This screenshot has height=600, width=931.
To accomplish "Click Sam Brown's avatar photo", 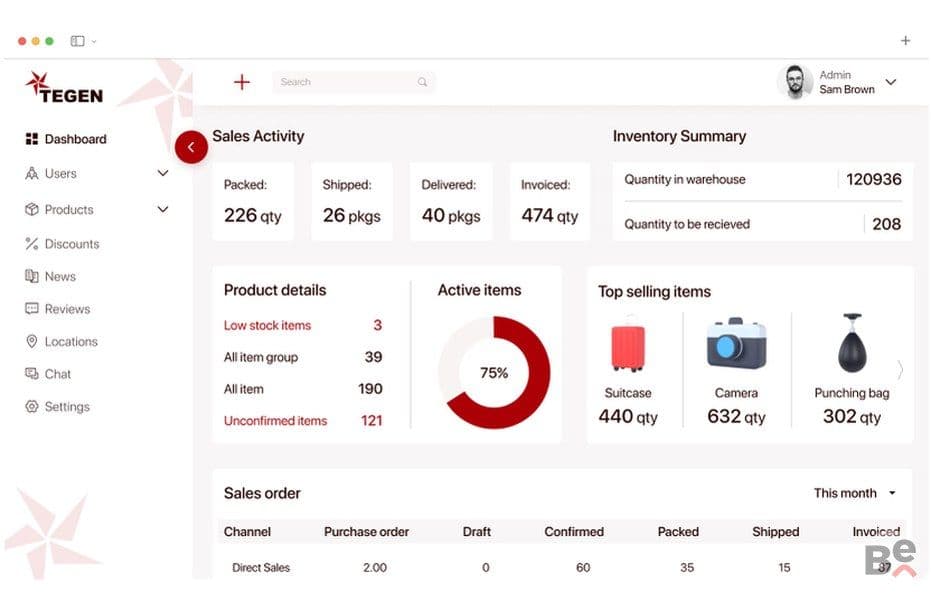I will pyautogui.click(x=795, y=82).
